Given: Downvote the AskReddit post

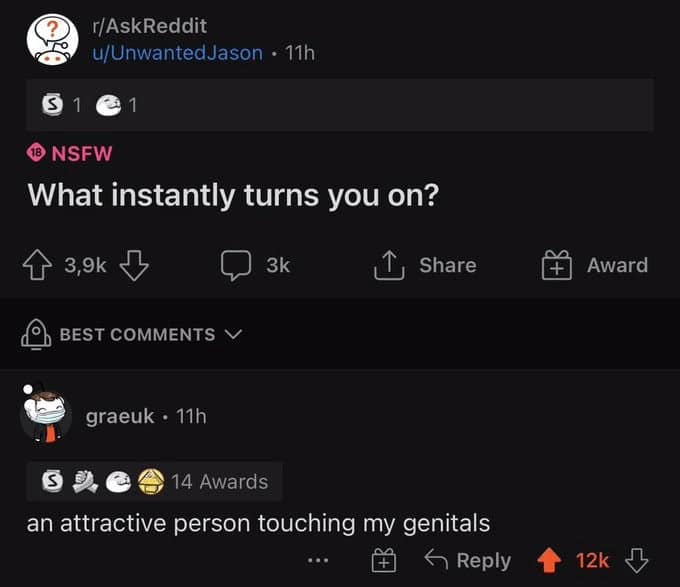Looking at the screenshot, I should point(134,265).
